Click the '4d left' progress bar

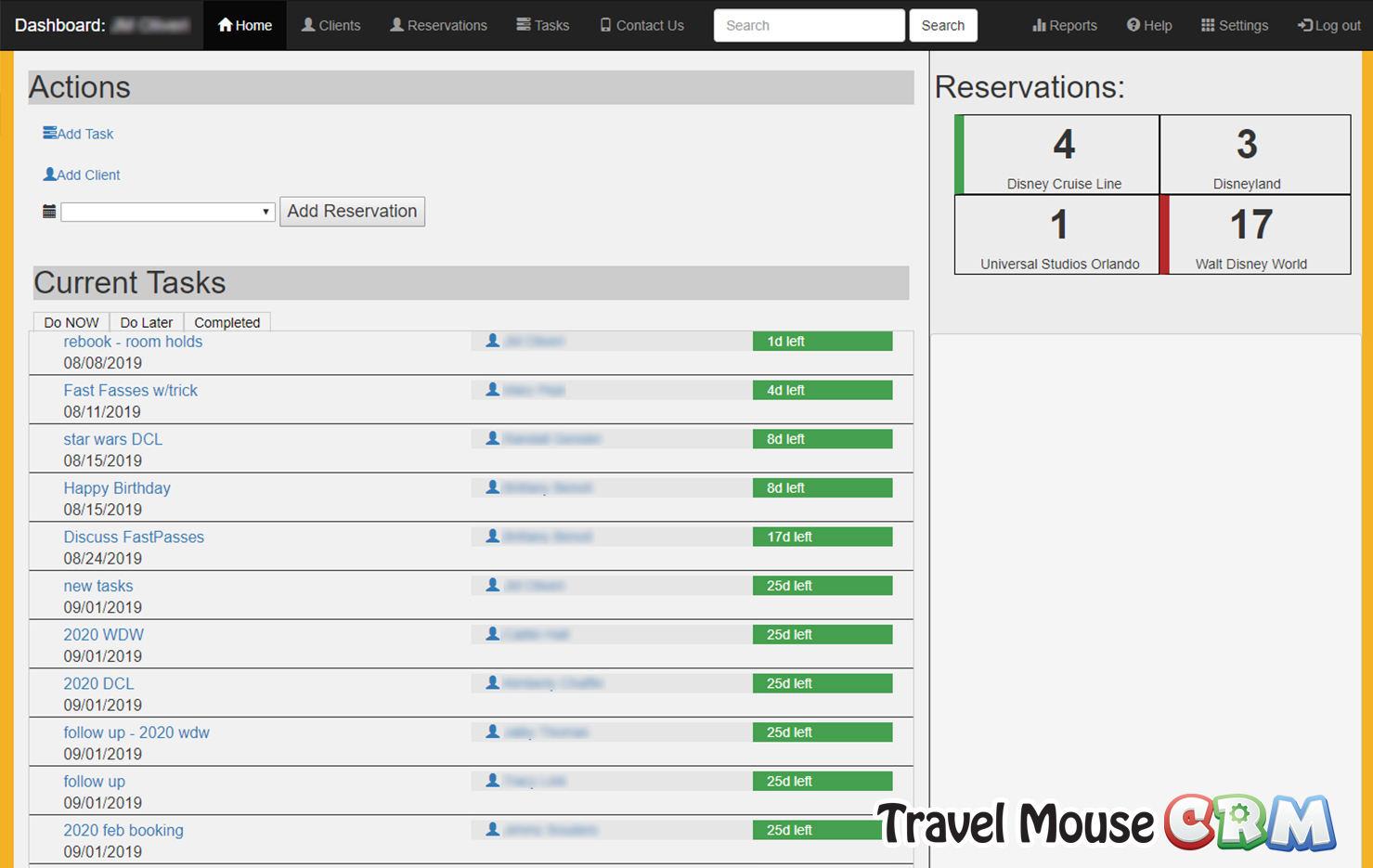coord(823,391)
